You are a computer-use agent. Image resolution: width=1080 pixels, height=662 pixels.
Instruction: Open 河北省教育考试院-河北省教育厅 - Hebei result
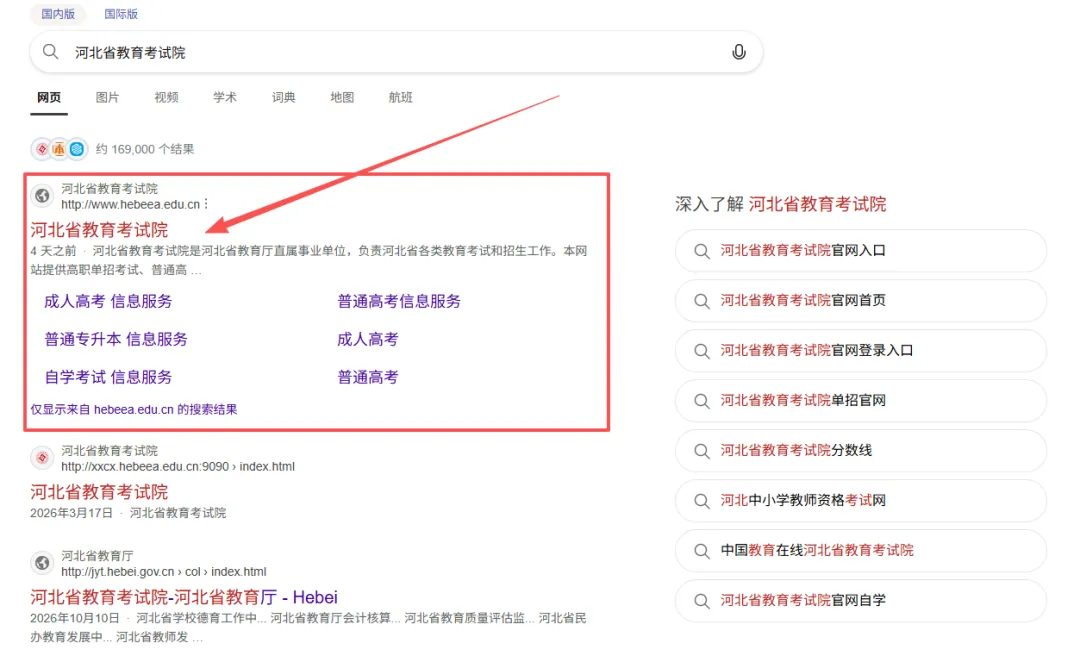pyautogui.click(x=184, y=597)
